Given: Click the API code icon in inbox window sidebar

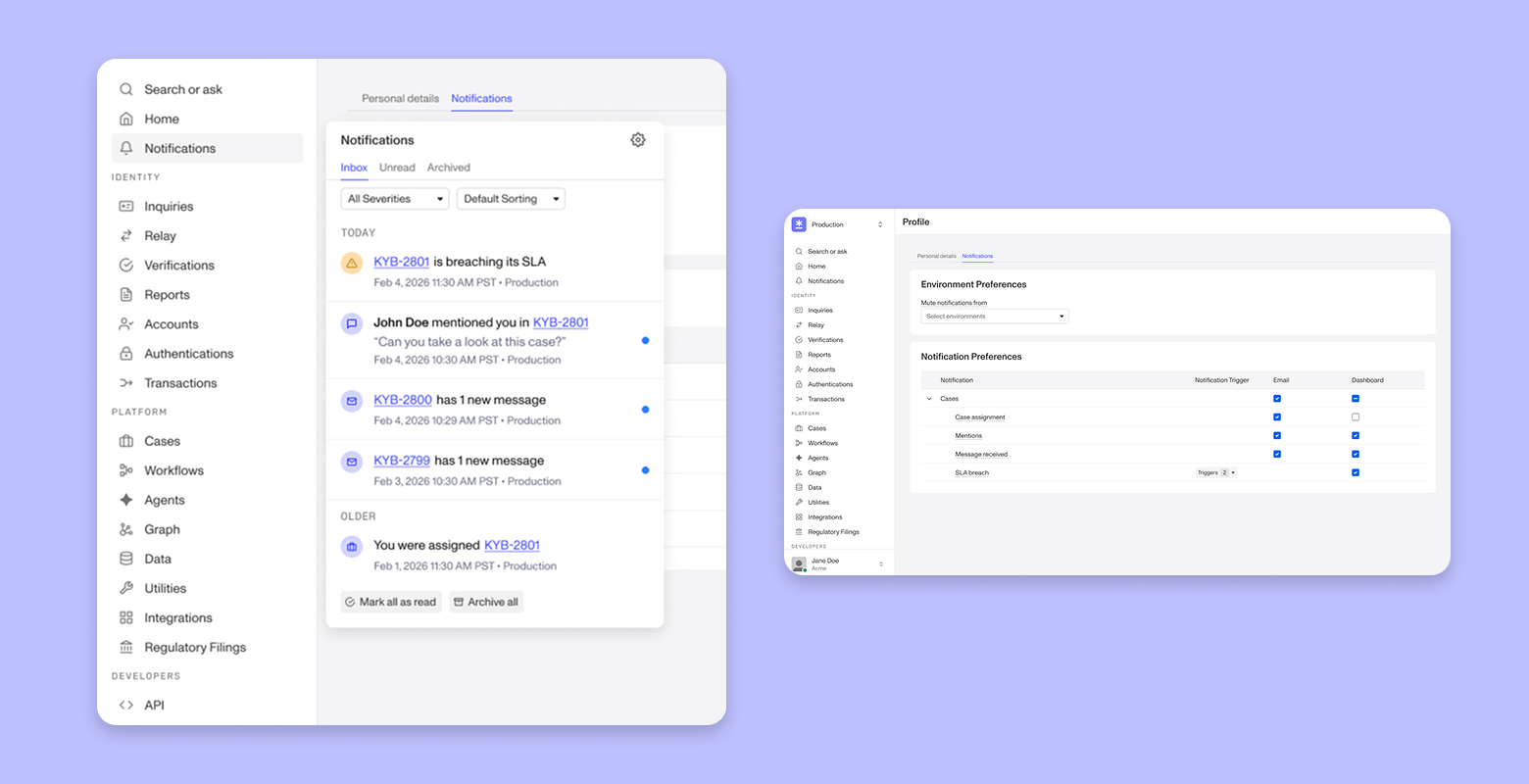Looking at the screenshot, I should pos(126,705).
